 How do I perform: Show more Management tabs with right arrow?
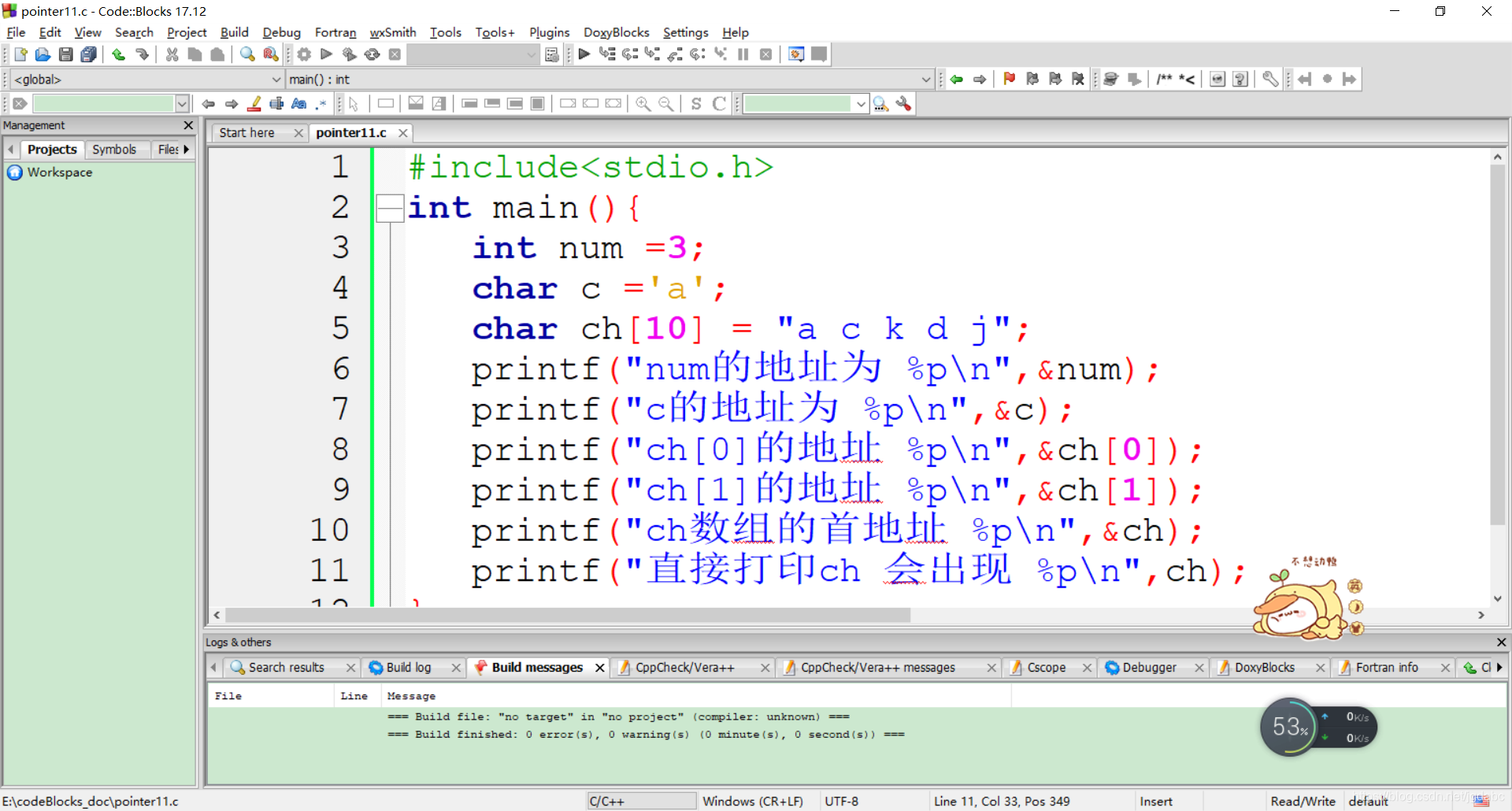tap(187, 149)
